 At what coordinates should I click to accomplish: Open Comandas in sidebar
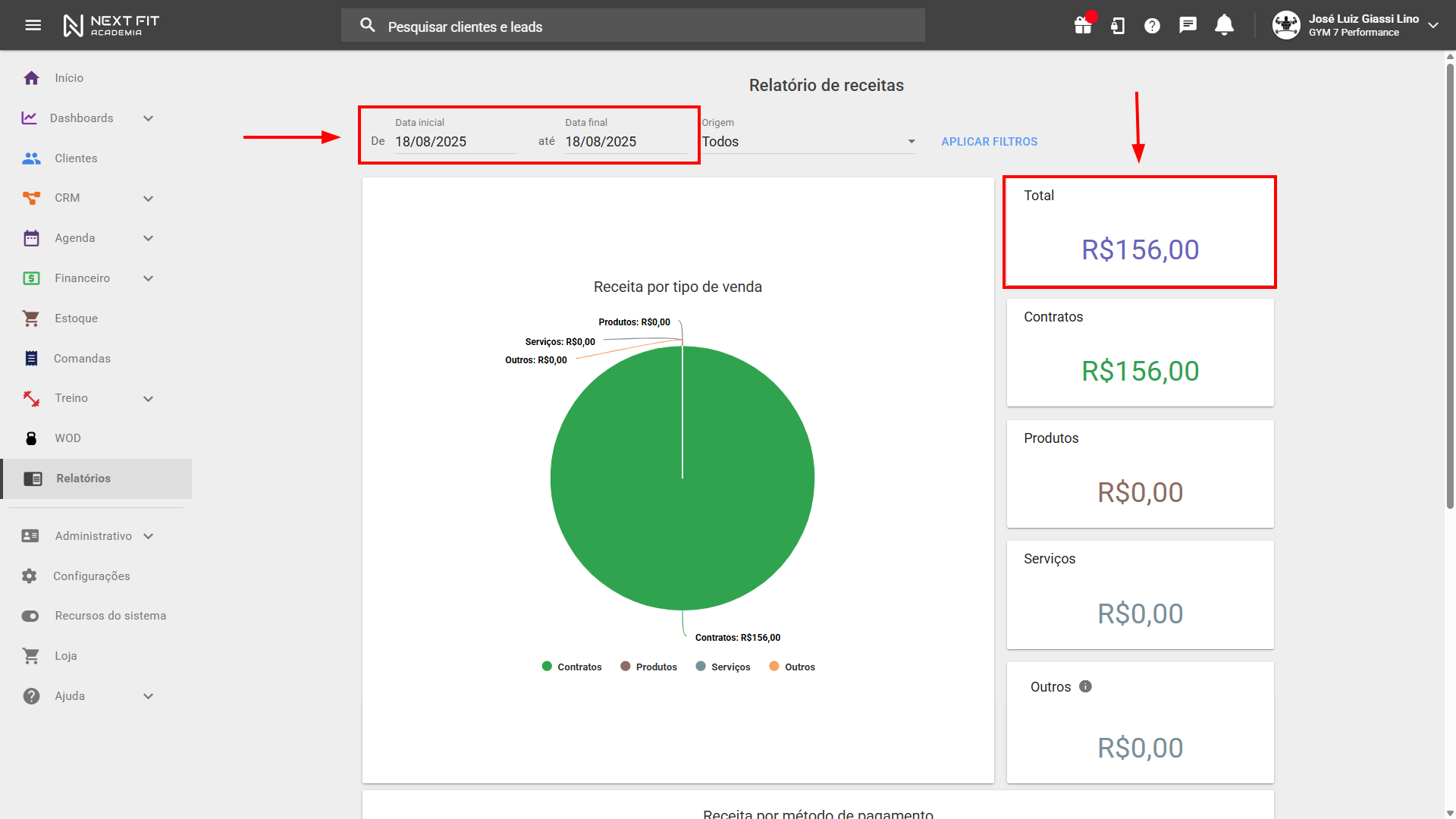[82, 359]
